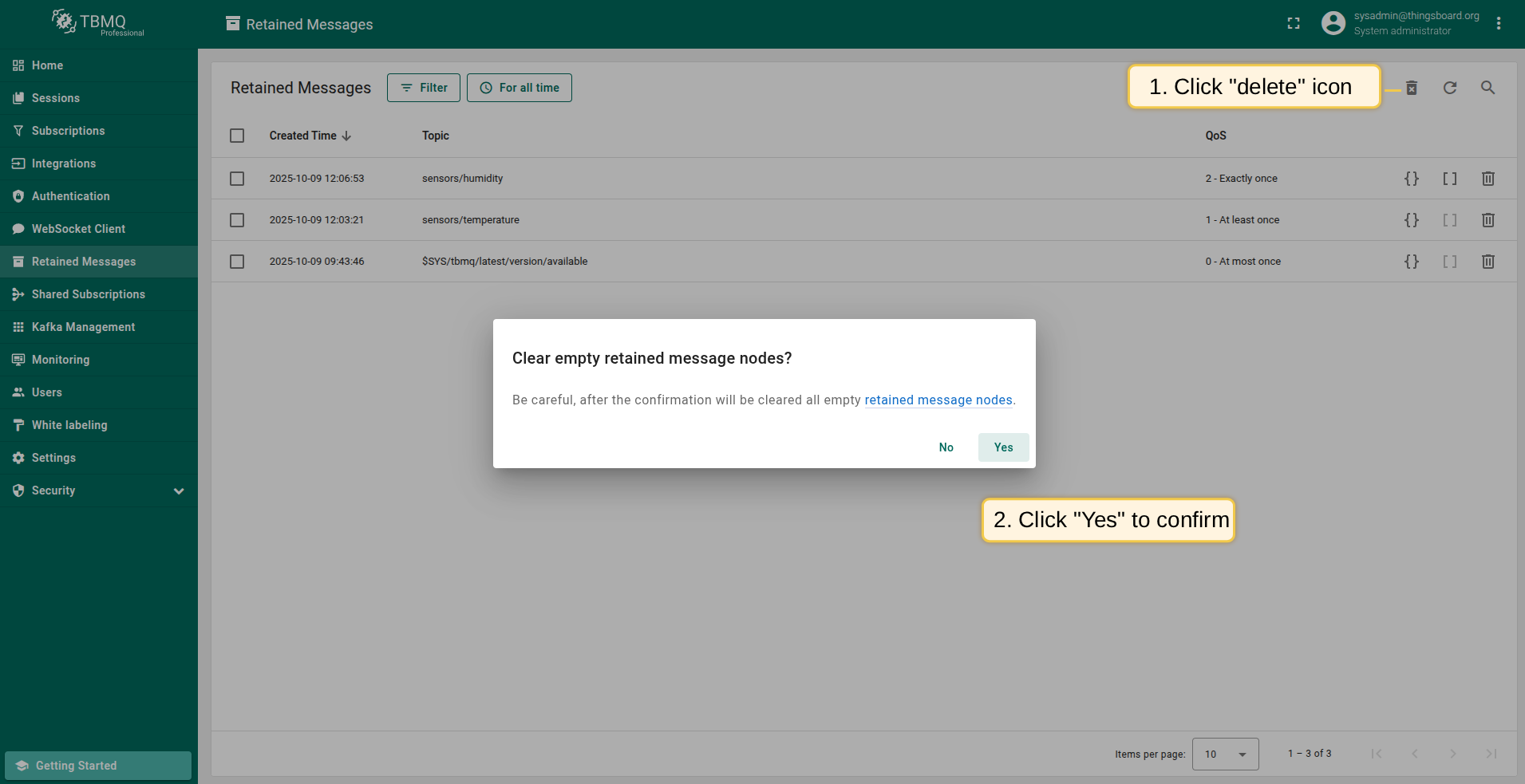Follow the retained message nodes link

938,400
